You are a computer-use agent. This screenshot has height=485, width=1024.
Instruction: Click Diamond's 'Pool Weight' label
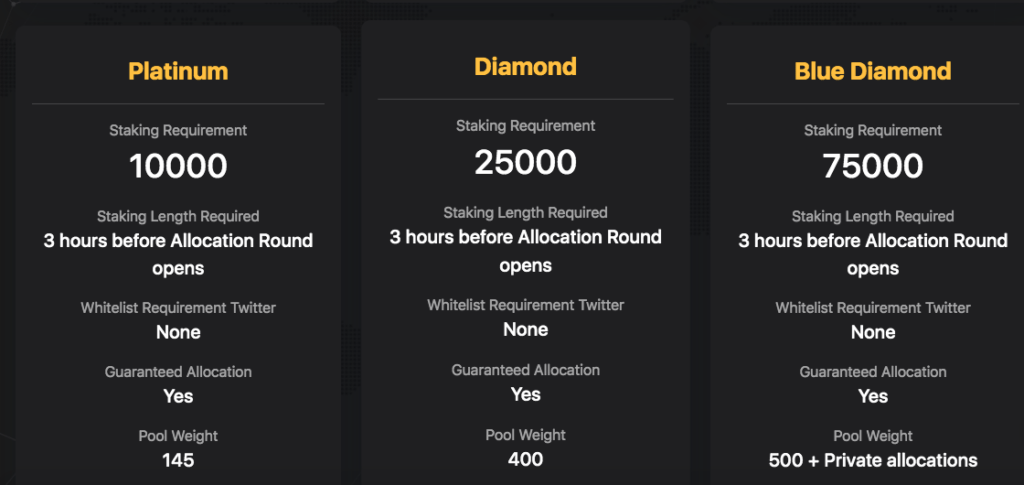(526, 435)
